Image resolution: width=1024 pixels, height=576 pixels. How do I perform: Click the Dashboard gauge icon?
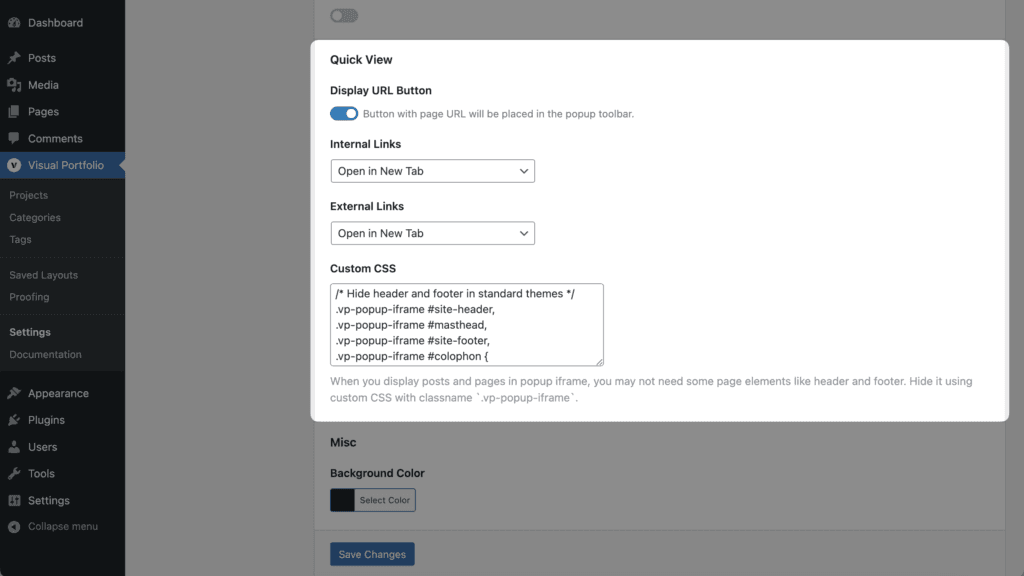[14, 22]
